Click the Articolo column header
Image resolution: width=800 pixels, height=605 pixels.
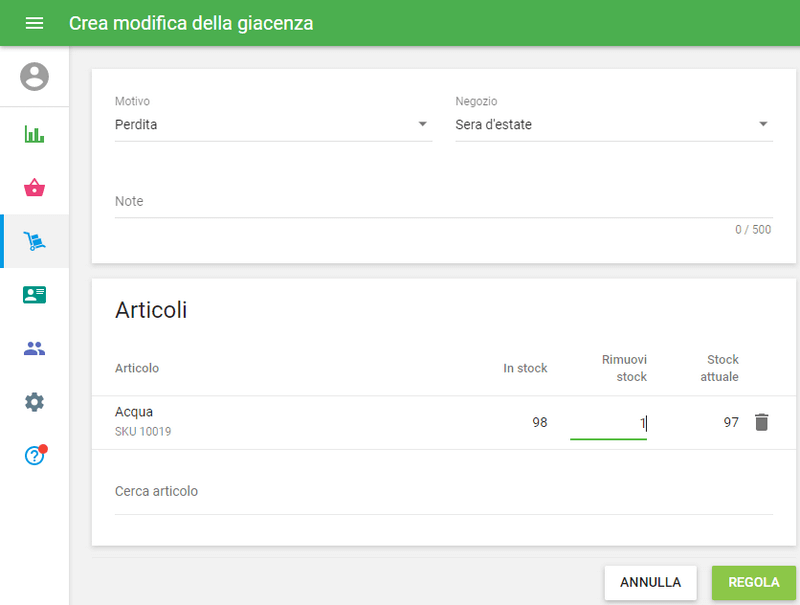coord(137,368)
